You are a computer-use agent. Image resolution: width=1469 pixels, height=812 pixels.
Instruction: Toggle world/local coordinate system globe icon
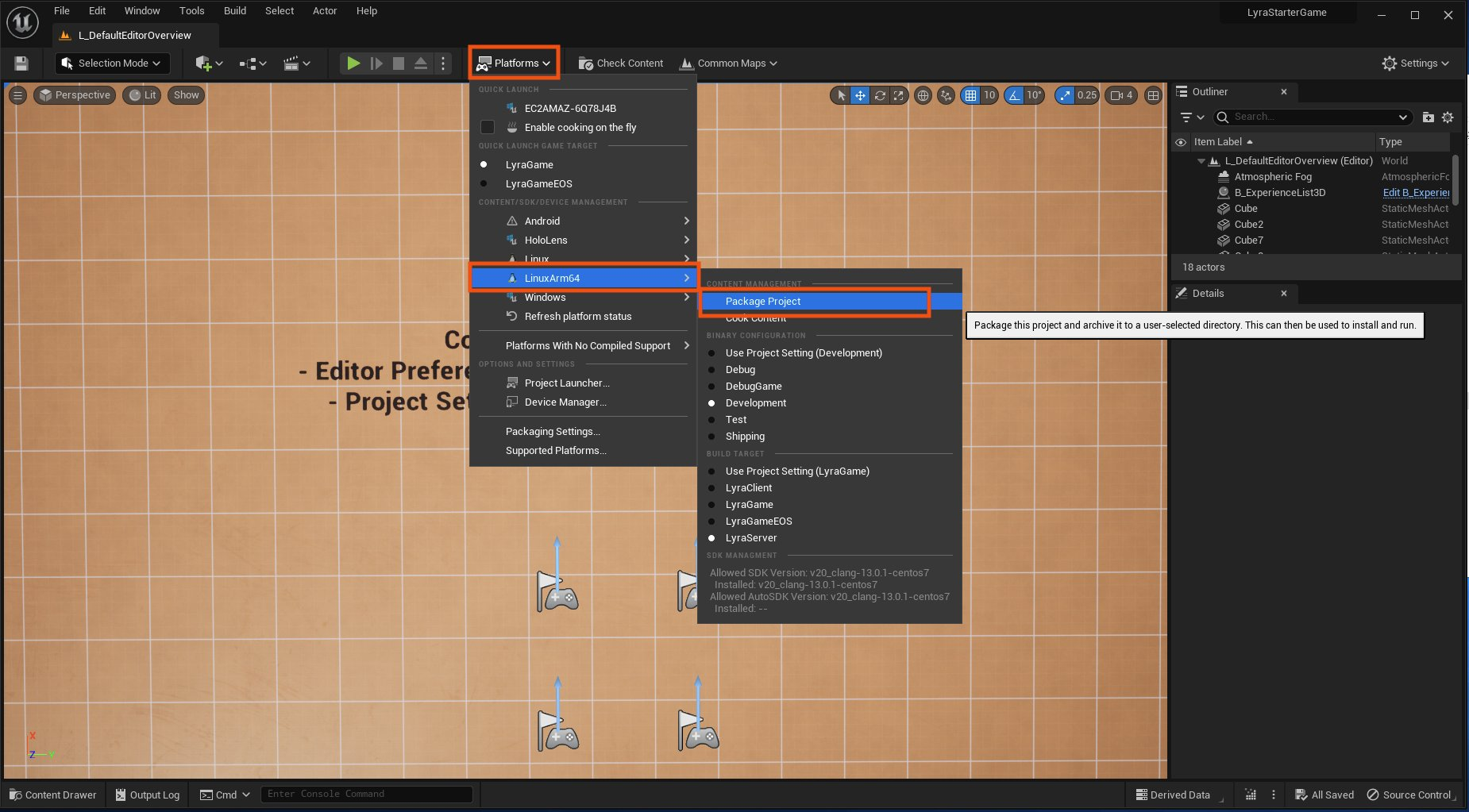click(x=923, y=95)
